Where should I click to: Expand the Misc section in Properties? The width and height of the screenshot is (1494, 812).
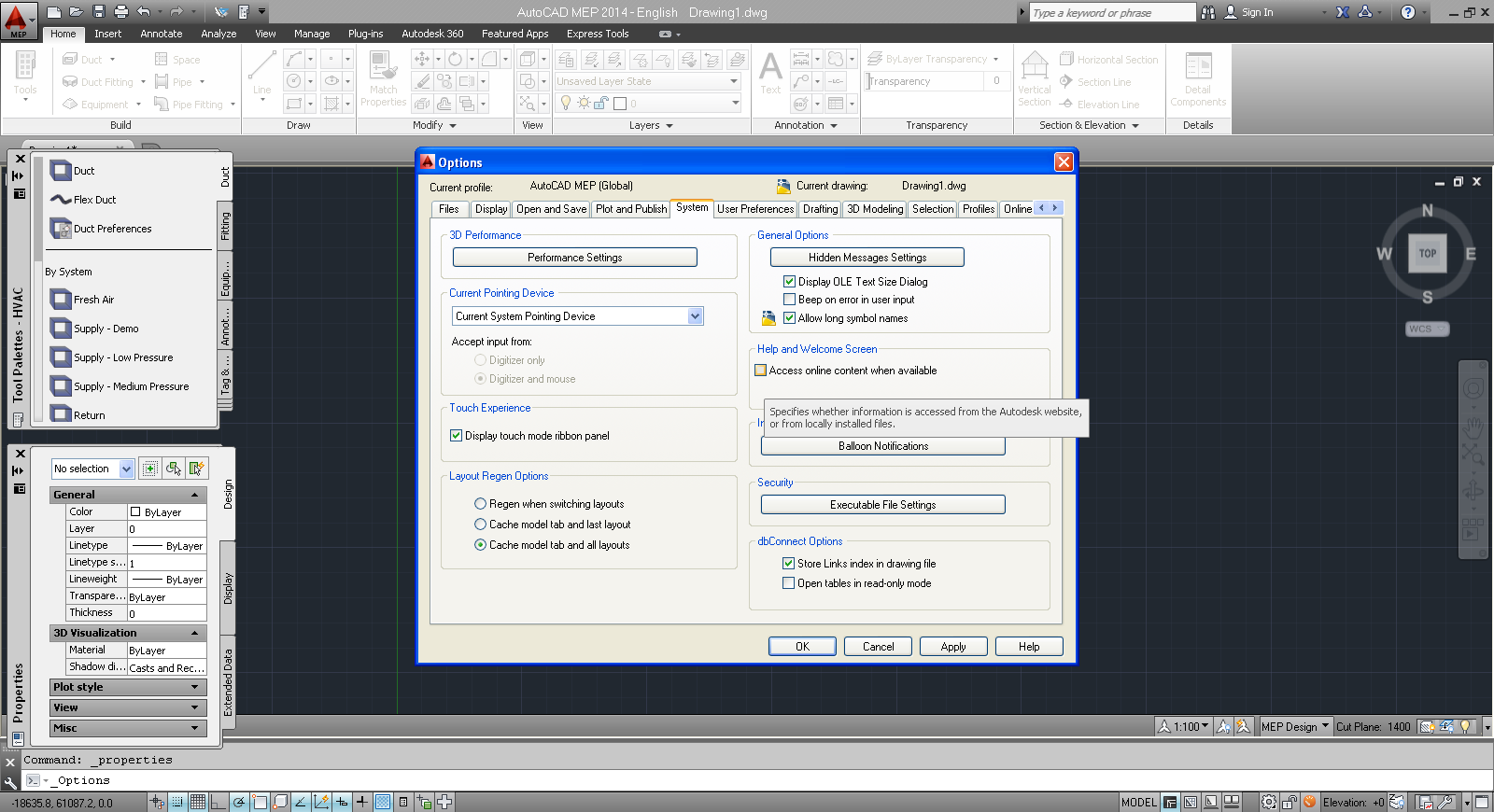[194, 728]
